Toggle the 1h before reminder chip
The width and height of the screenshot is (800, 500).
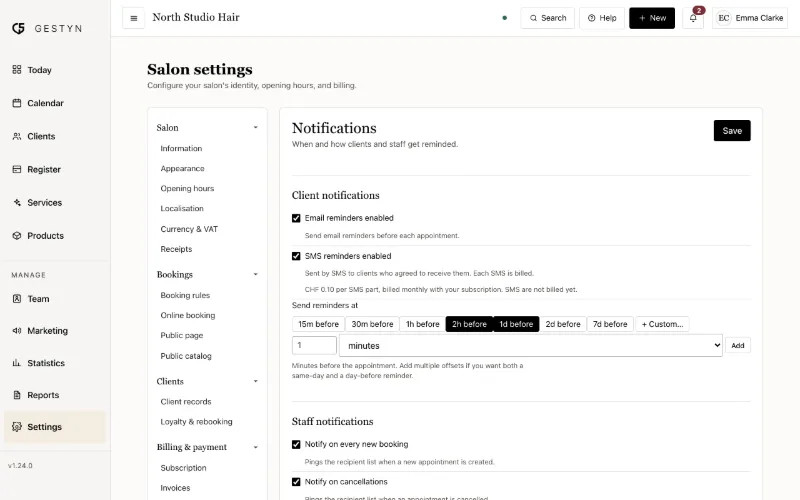point(422,324)
